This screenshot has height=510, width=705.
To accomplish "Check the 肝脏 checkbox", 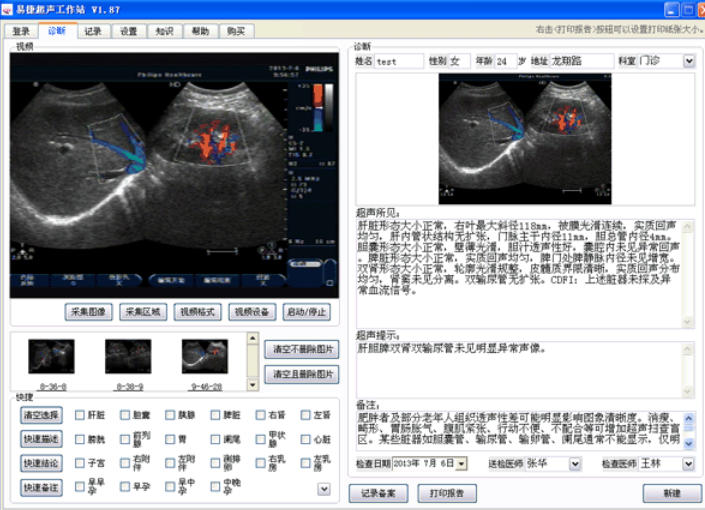I will point(80,415).
